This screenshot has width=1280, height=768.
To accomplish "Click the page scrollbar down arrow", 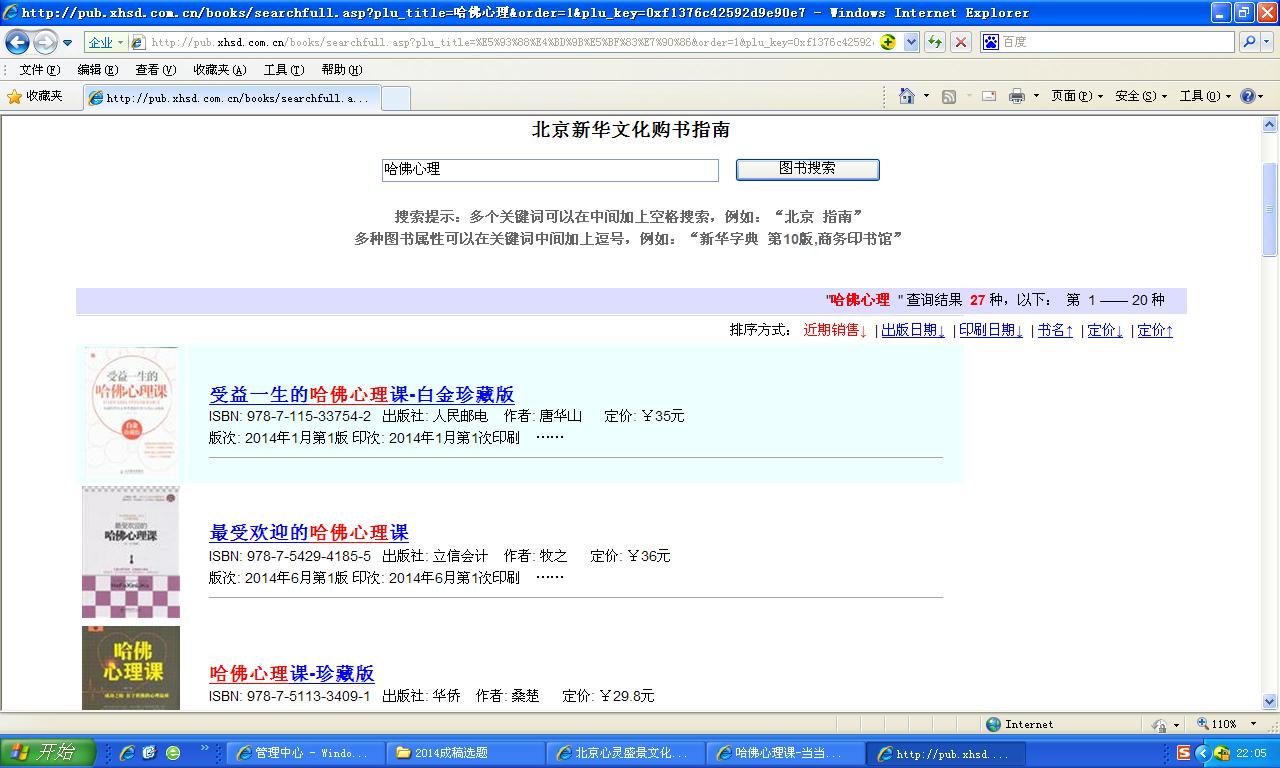I will [1270, 702].
